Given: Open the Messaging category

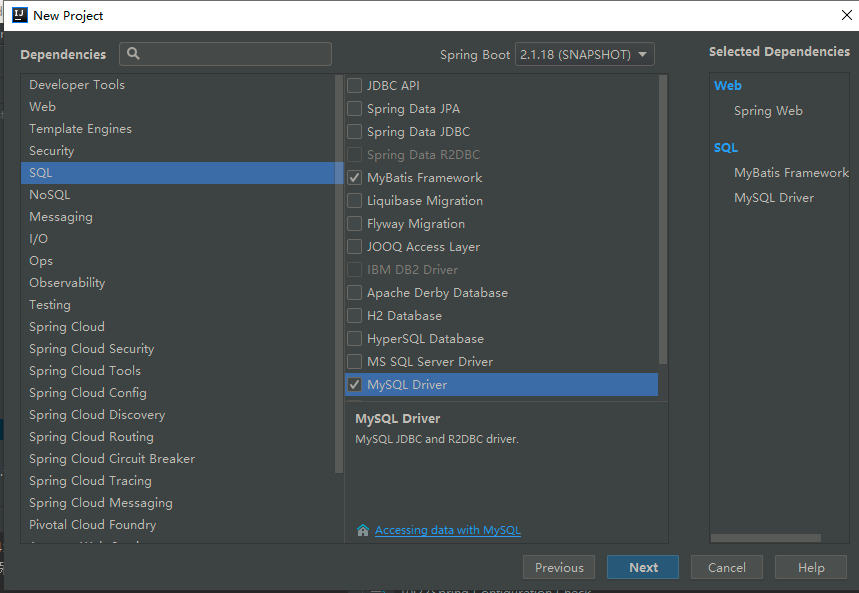Looking at the screenshot, I should [x=178, y=216].
